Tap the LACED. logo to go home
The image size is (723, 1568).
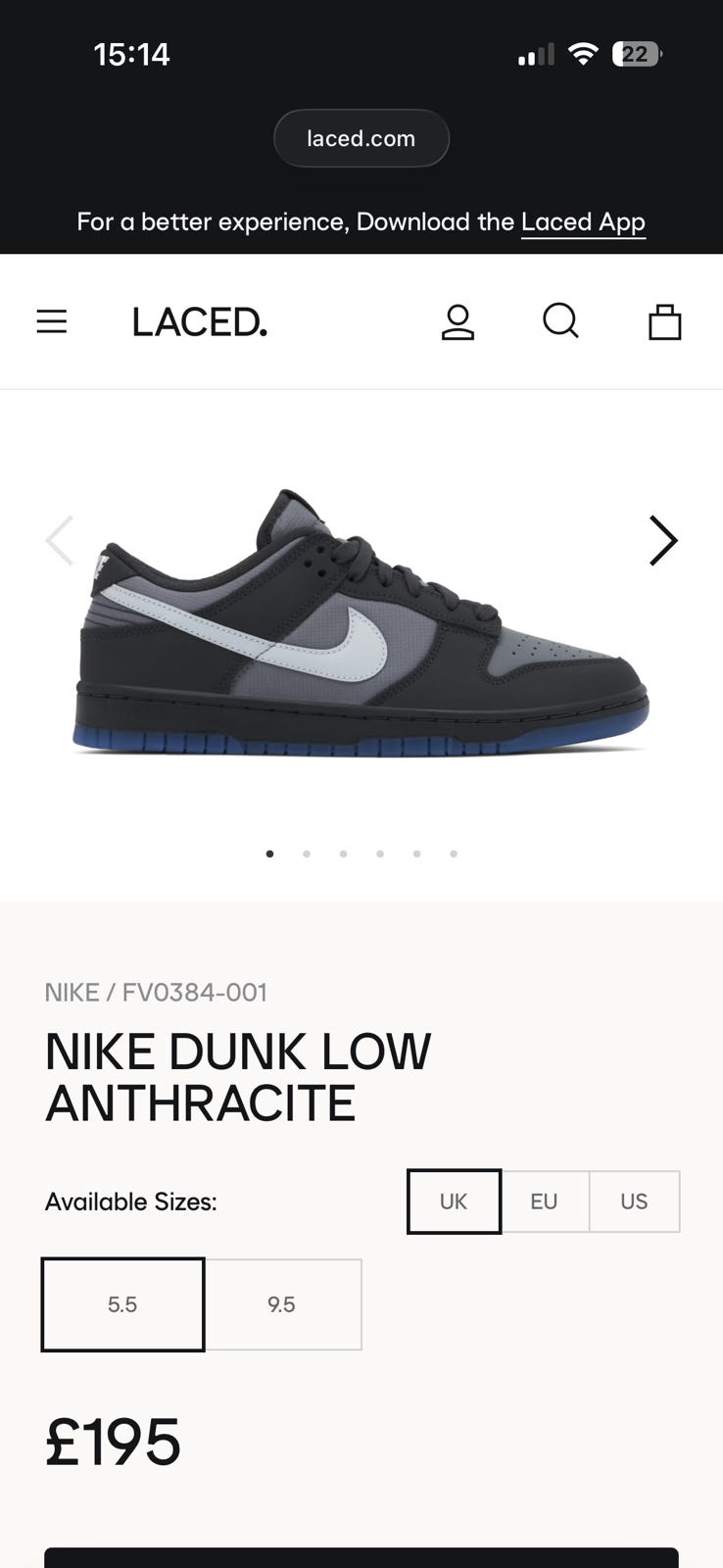[200, 322]
